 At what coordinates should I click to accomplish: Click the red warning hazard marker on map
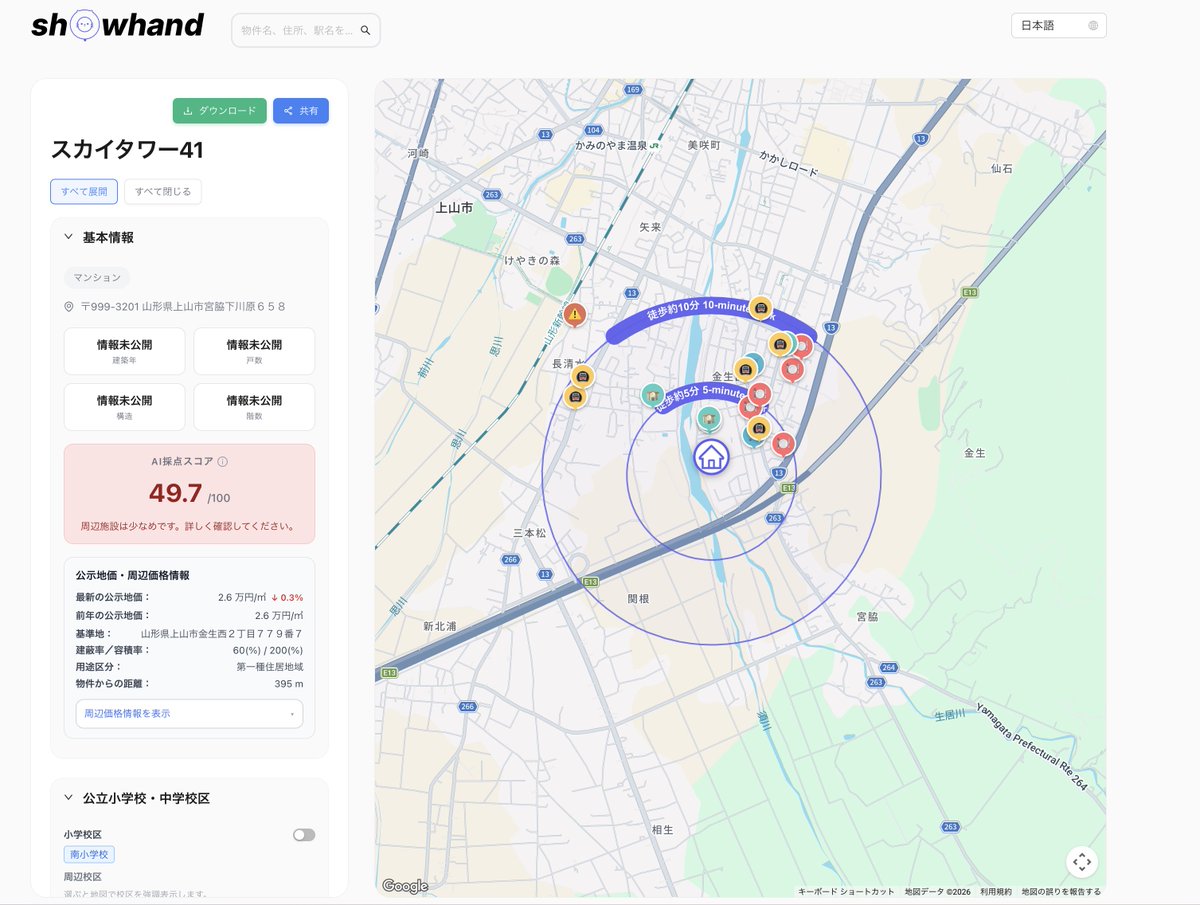[574, 315]
